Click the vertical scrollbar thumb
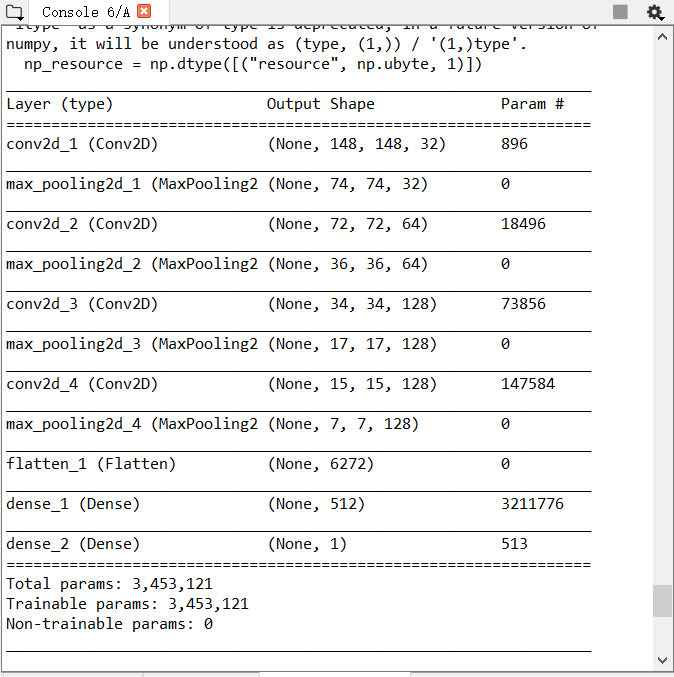This screenshot has width=674, height=677. 662,601
